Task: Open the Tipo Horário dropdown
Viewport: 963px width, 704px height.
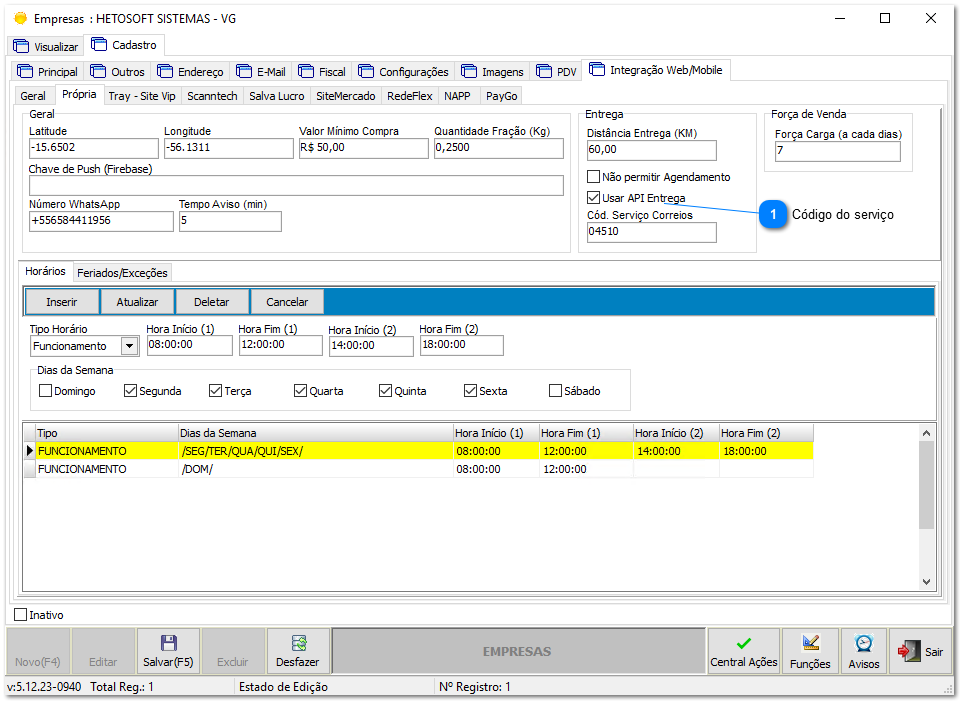Action: [127, 345]
